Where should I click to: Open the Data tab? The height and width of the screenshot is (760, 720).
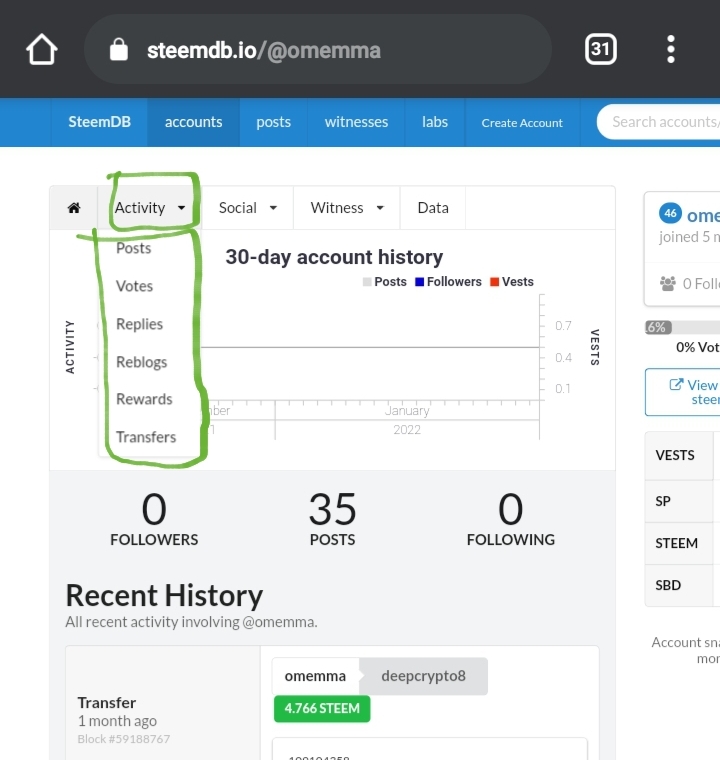[433, 208]
